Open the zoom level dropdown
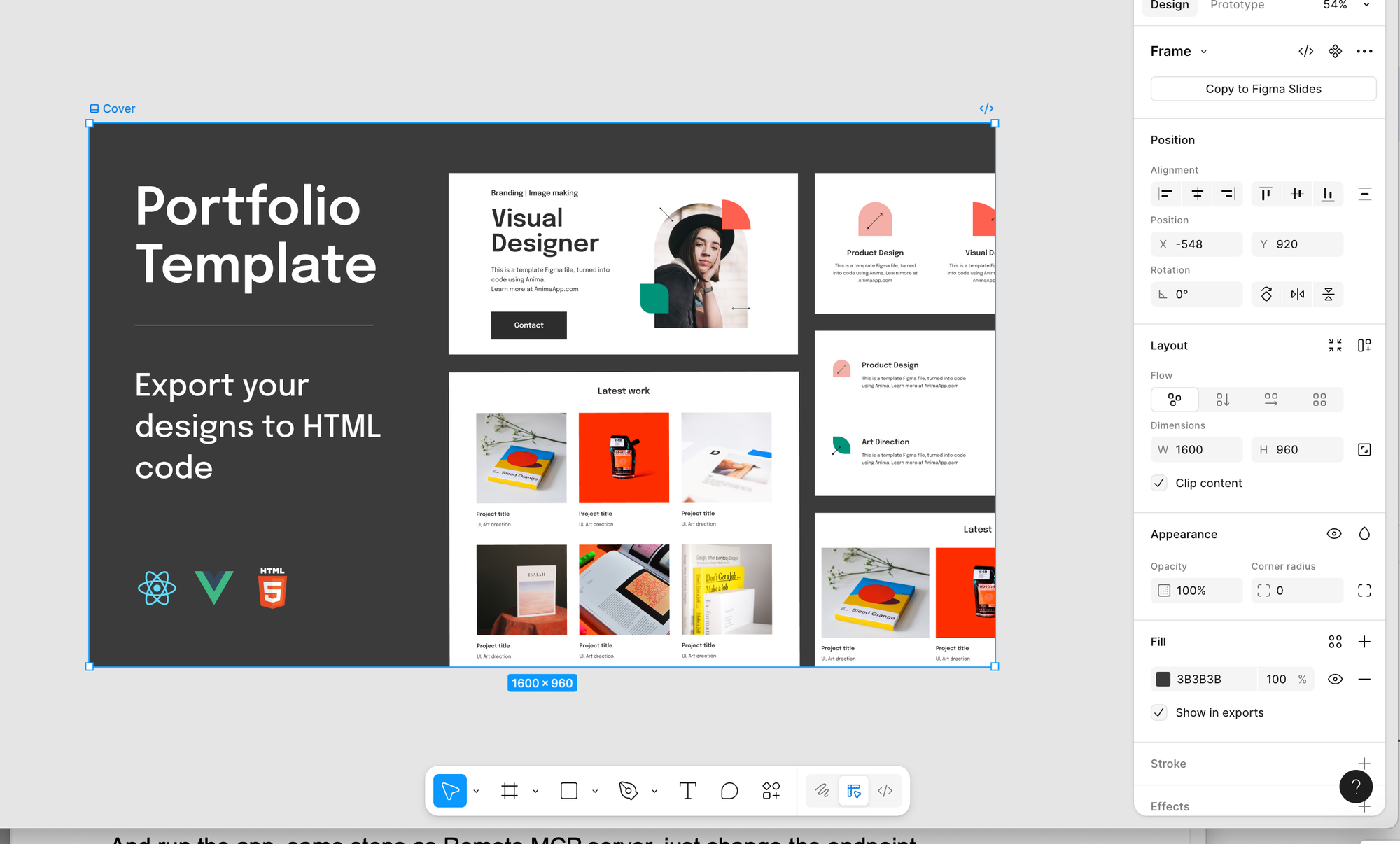1400x844 pixels. 1366,6
